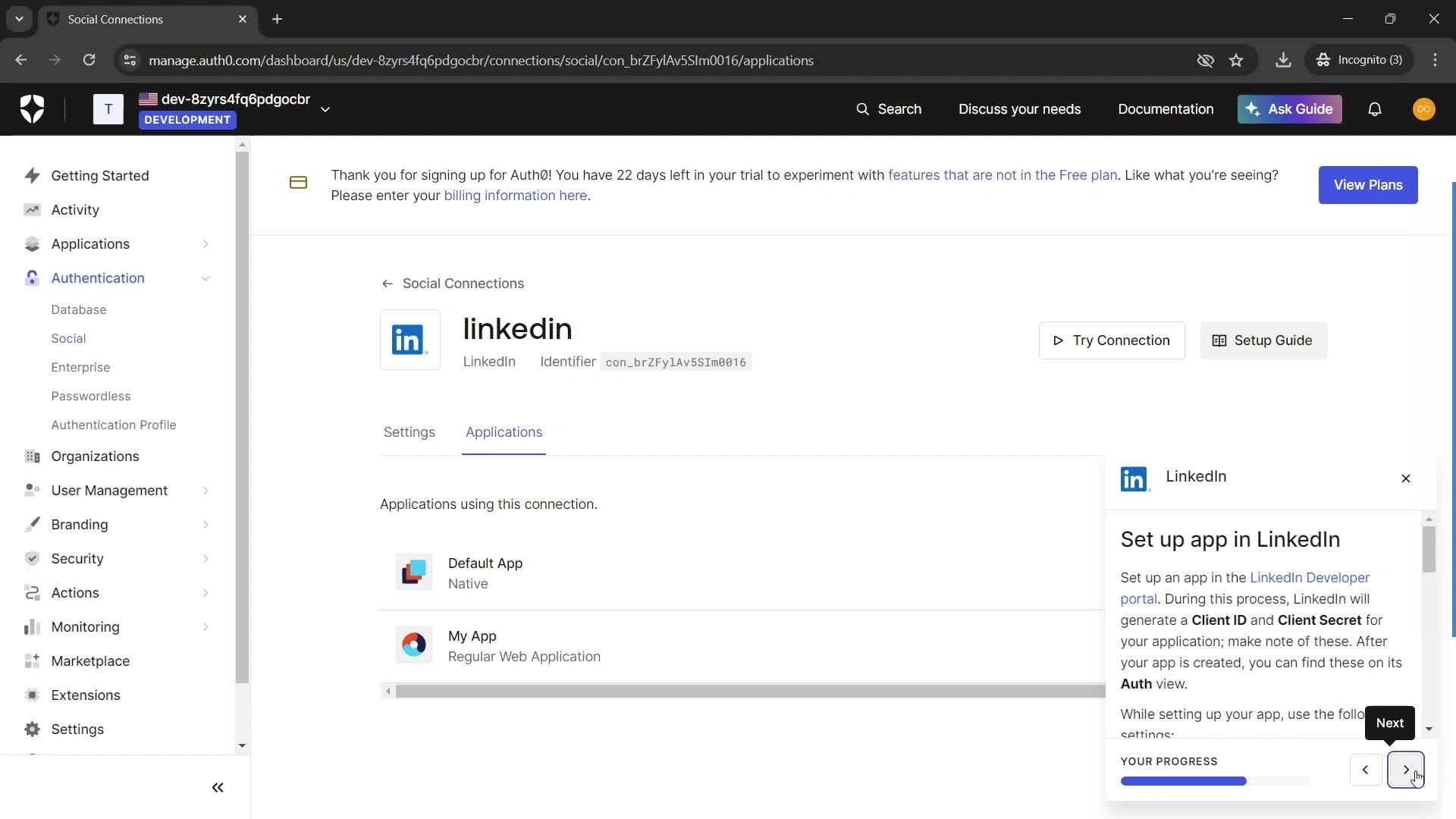Open Marketplace from the sidebar
Screen dimensions: 1456x819
click(89, 661)
